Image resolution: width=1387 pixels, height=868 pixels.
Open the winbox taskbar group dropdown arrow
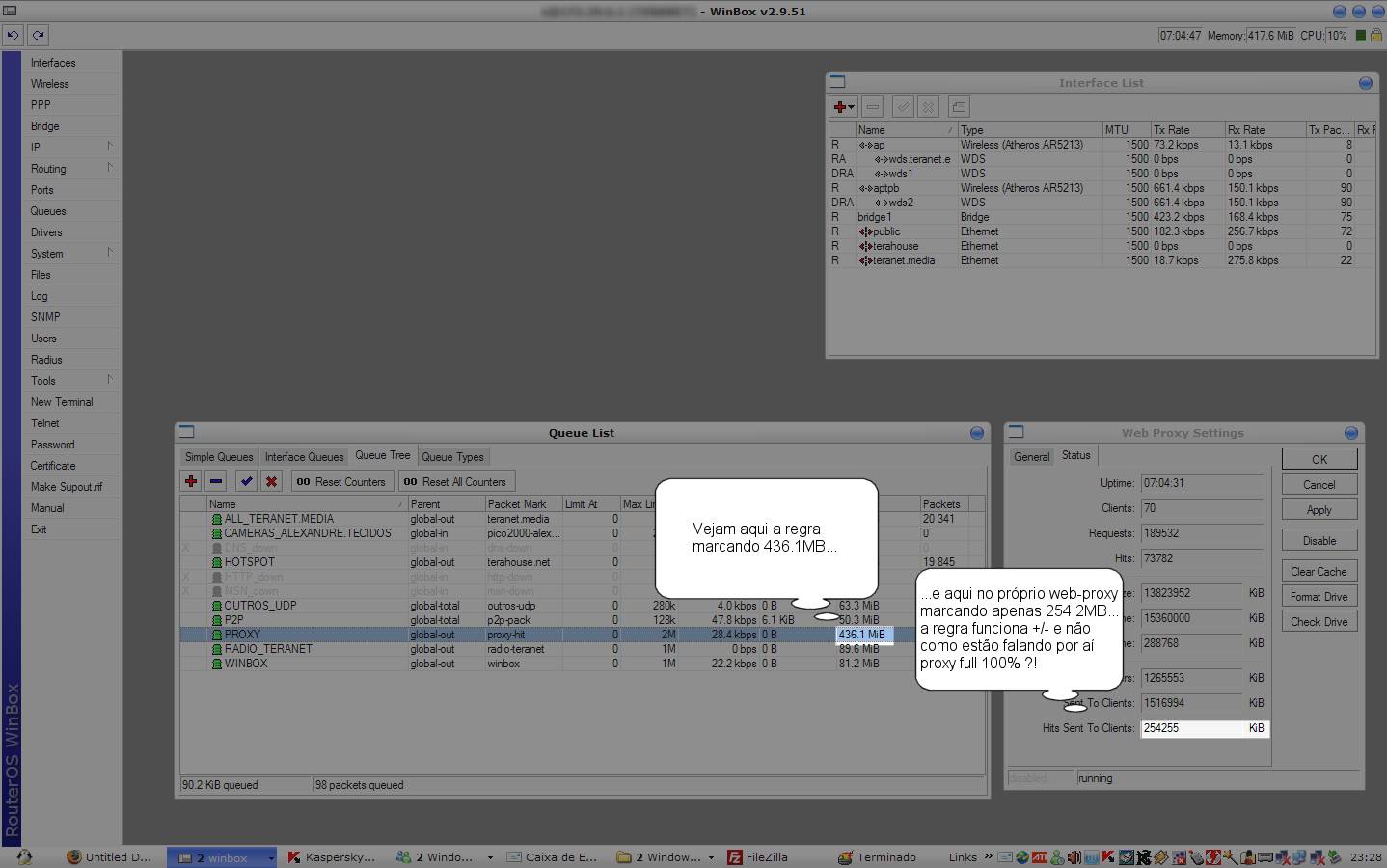point(271,857)
